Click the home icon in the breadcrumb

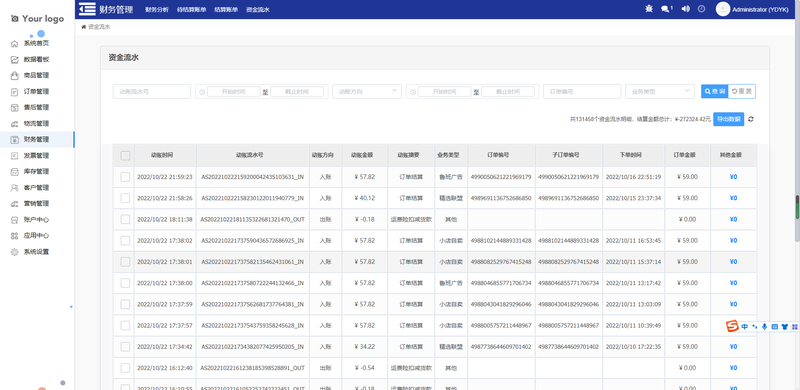click(84, 27)
